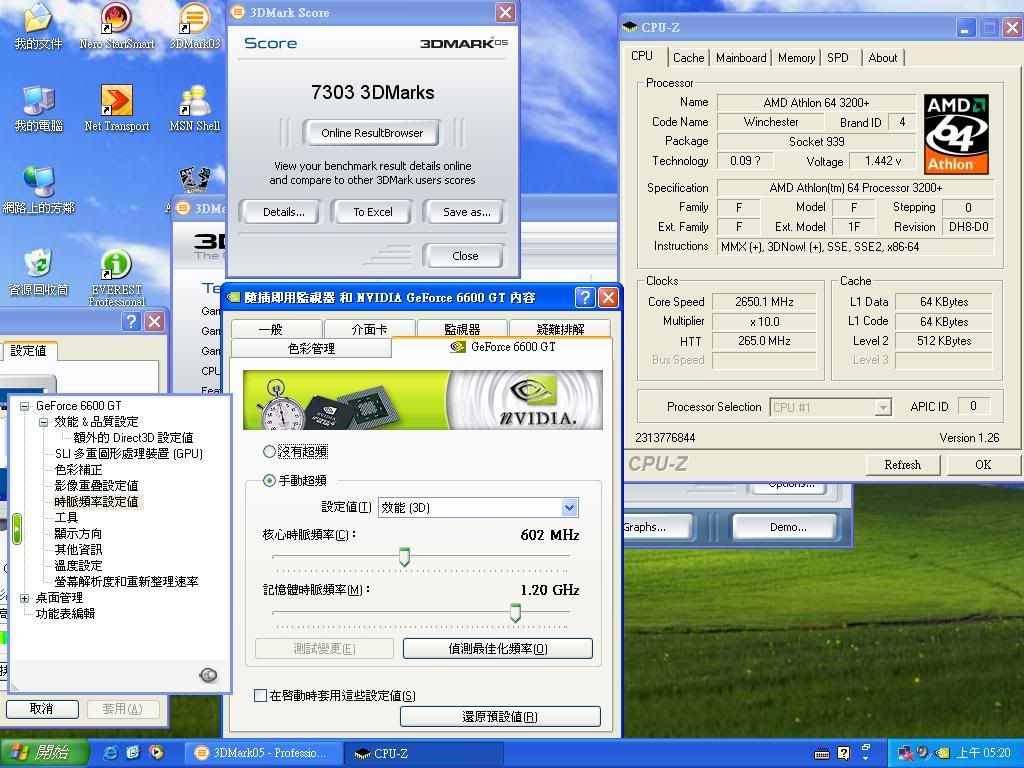This screenshot has height=768, width=1024.
Task: Click the Internet Explorer quick launch icon
Action: pos(111,753)
